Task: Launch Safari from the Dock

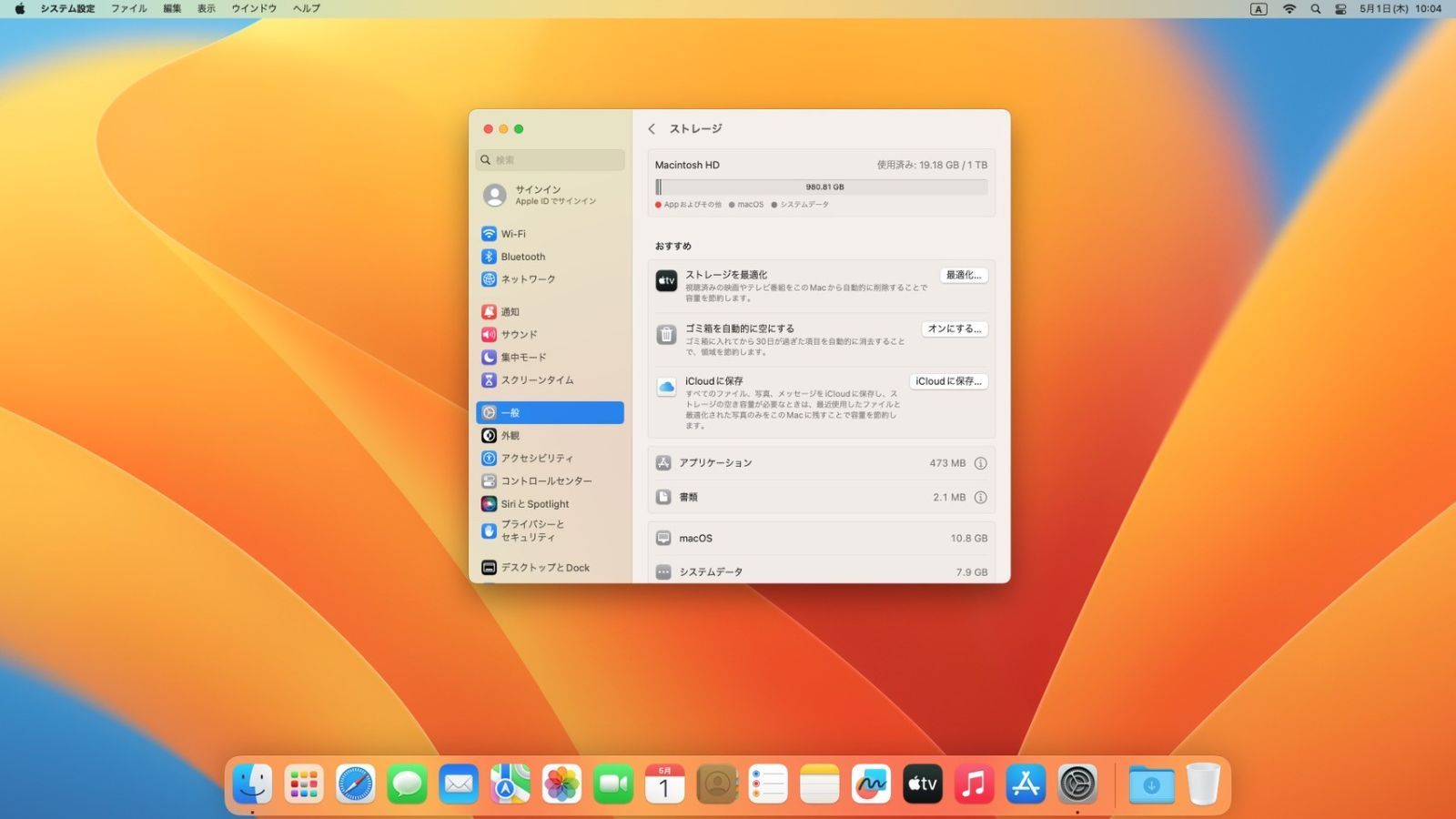Action: tap(355, 784)
